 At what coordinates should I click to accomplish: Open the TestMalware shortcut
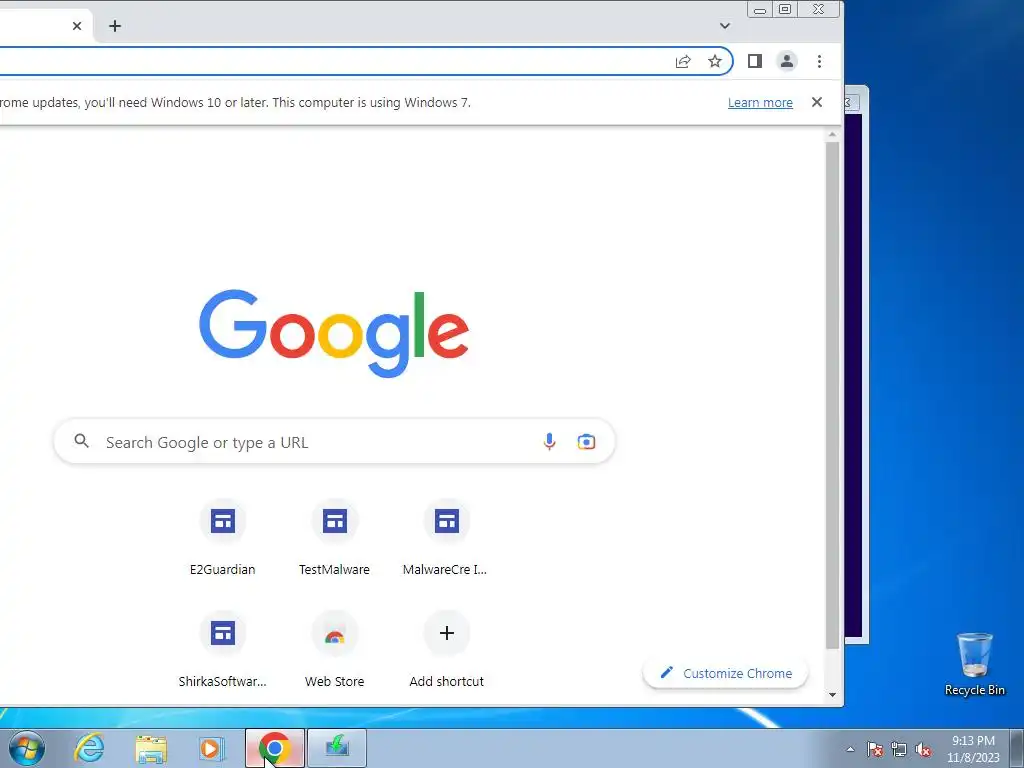(x=334, y=537)
